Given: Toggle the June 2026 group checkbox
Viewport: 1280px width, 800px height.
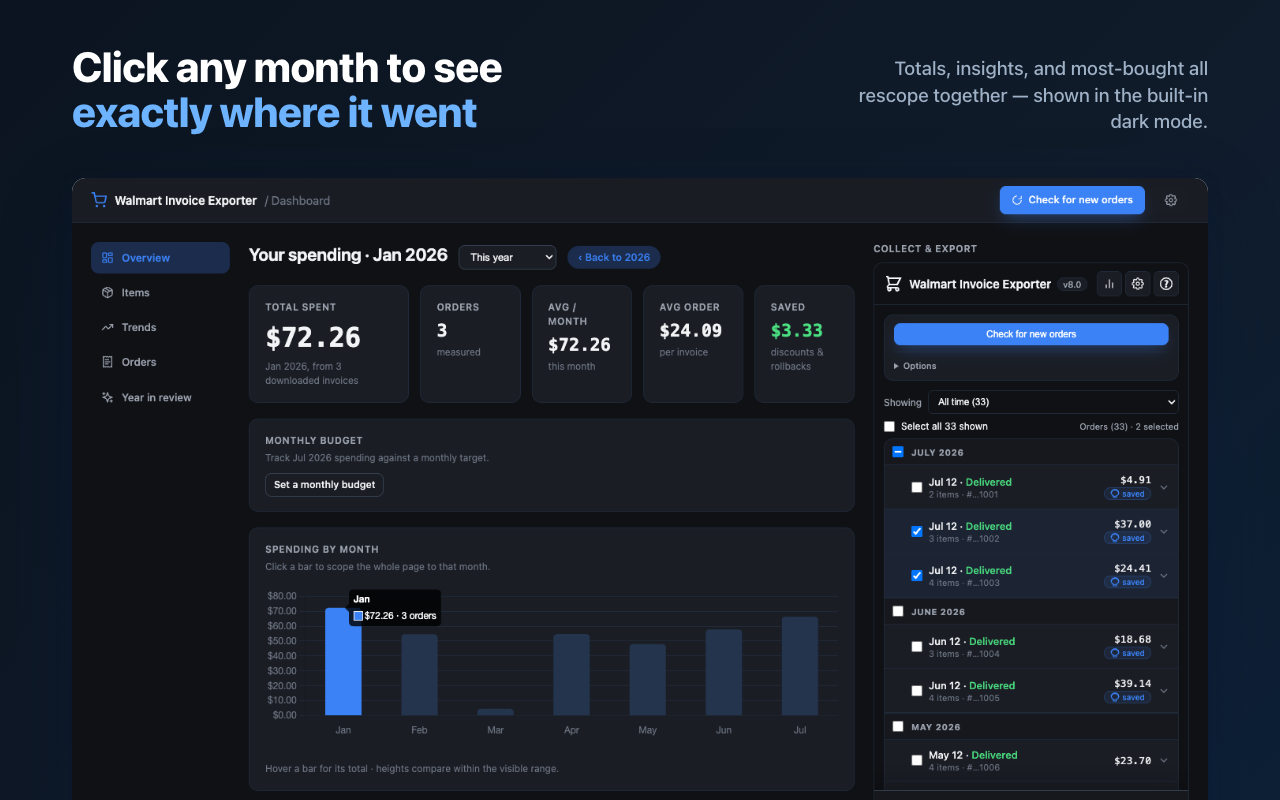Looking at the screenshot, I should [x=898, y=611].
